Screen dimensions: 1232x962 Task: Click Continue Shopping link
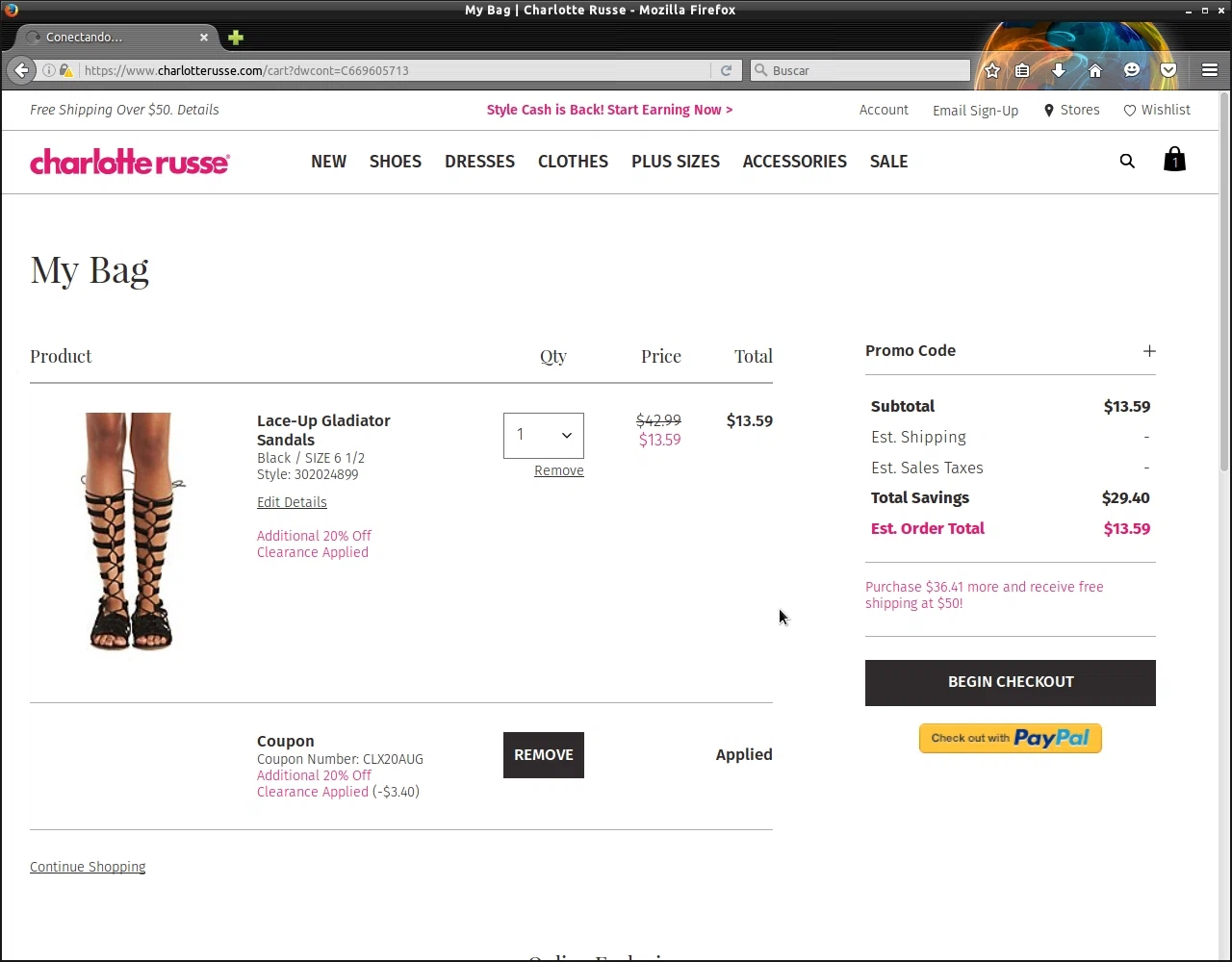pyautogui.click(x=88, y=867)
